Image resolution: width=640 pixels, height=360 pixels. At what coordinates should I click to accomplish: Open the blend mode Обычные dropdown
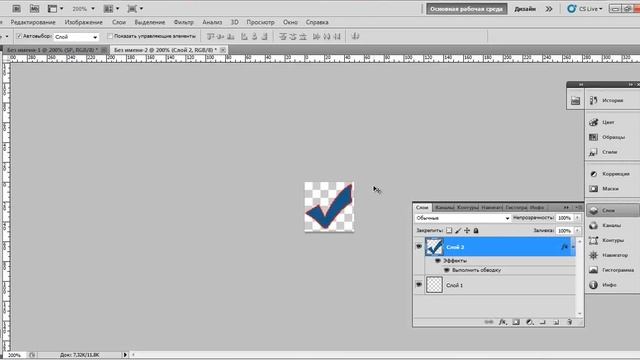click(x=462, y=218)
